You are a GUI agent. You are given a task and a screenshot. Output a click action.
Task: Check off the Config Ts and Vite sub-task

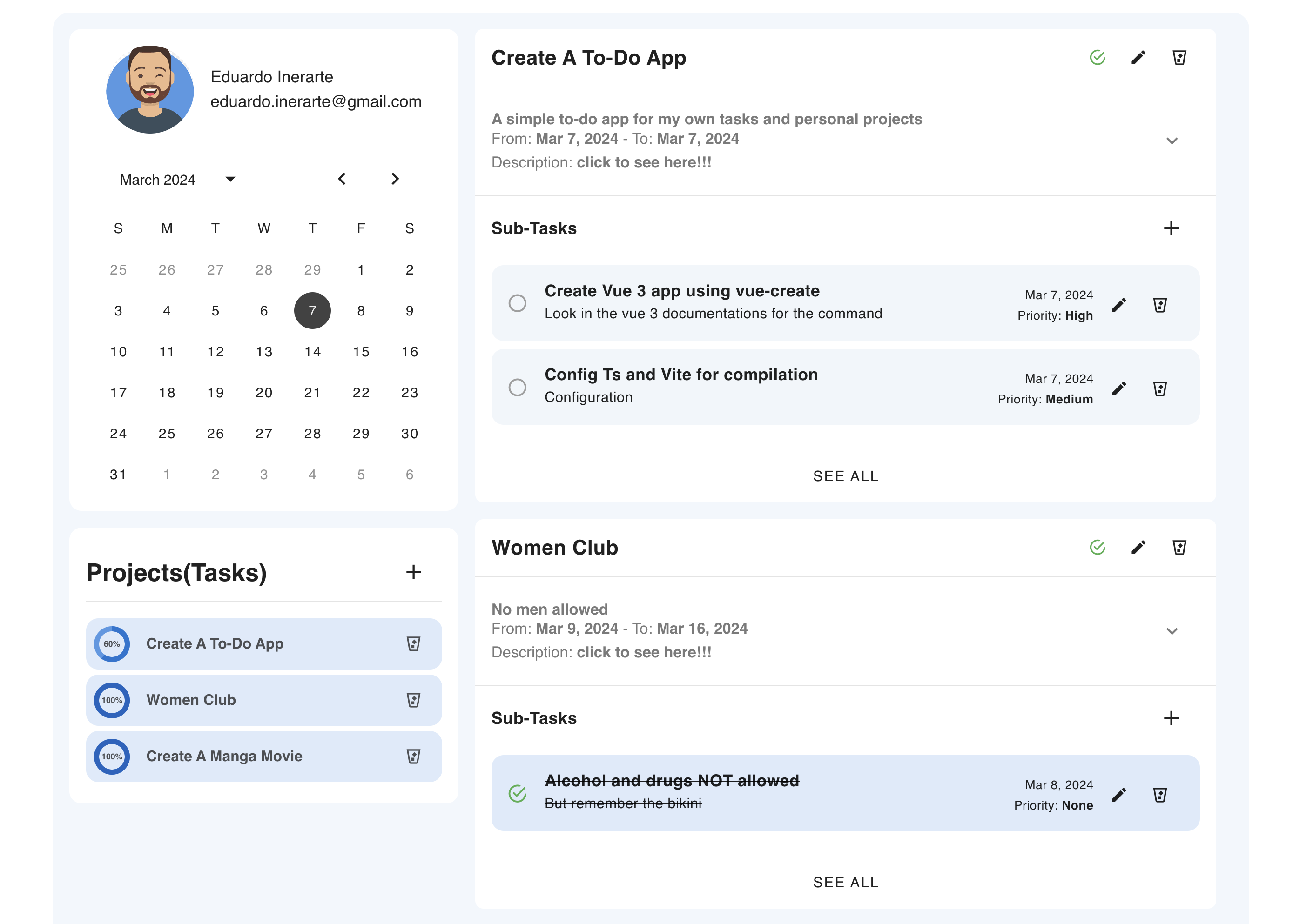(x=517, y=388)
